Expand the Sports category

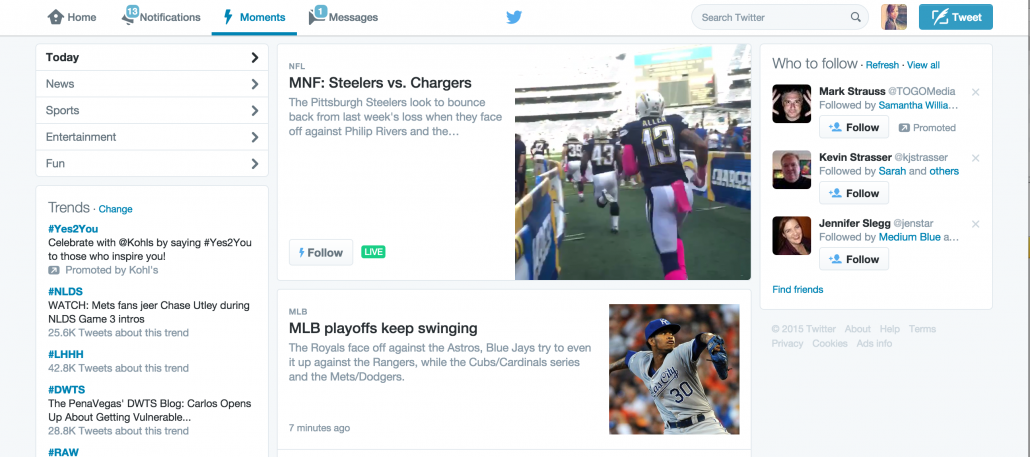(x=152, y=111)
